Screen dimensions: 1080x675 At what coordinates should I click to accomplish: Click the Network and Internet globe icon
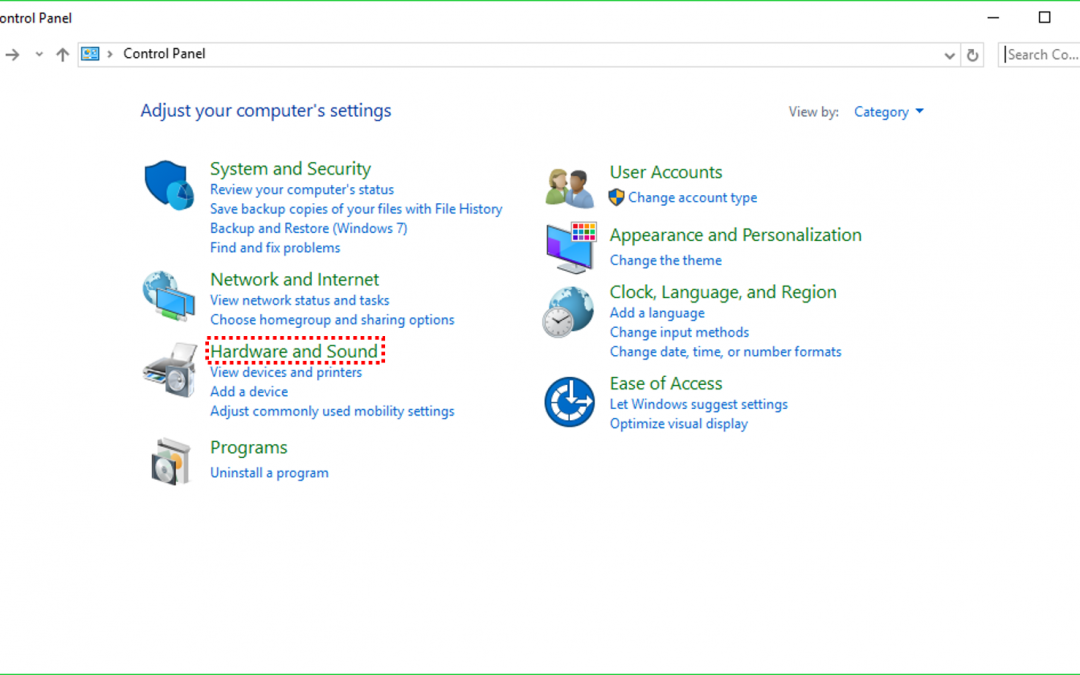169,295
